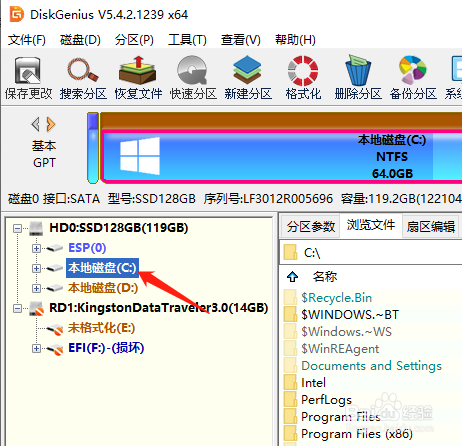Launch the 快速分区 quick partition tool

tap(192, 70)
